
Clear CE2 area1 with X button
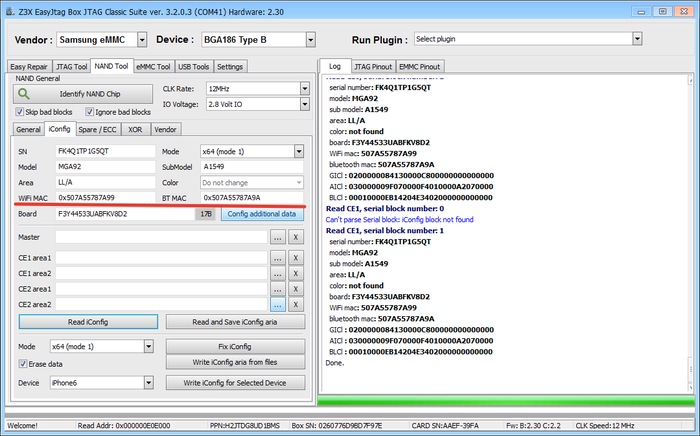coord(296,289)
